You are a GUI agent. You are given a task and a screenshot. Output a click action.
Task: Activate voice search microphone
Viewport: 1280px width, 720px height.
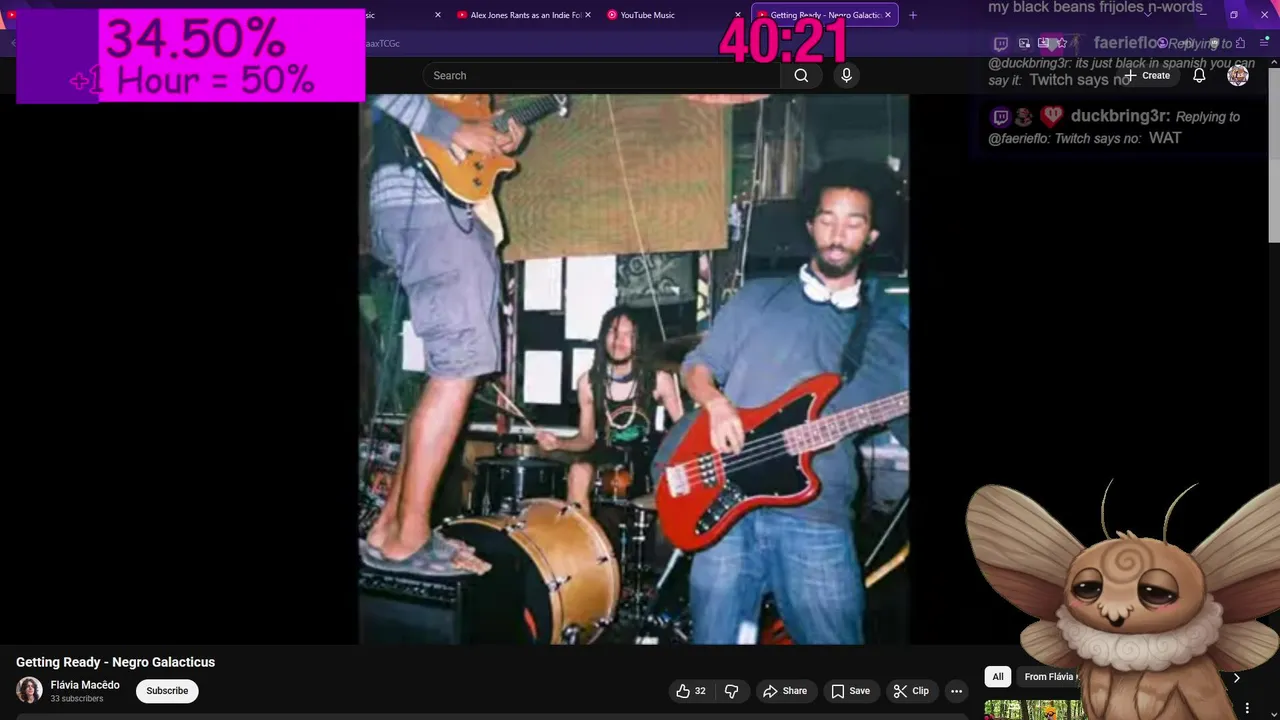coord(847,75)
